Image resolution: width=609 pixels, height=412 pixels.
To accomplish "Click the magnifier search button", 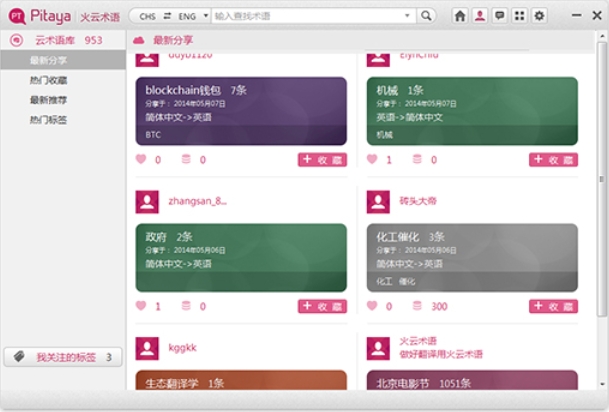I will click(x=426, y=16).
